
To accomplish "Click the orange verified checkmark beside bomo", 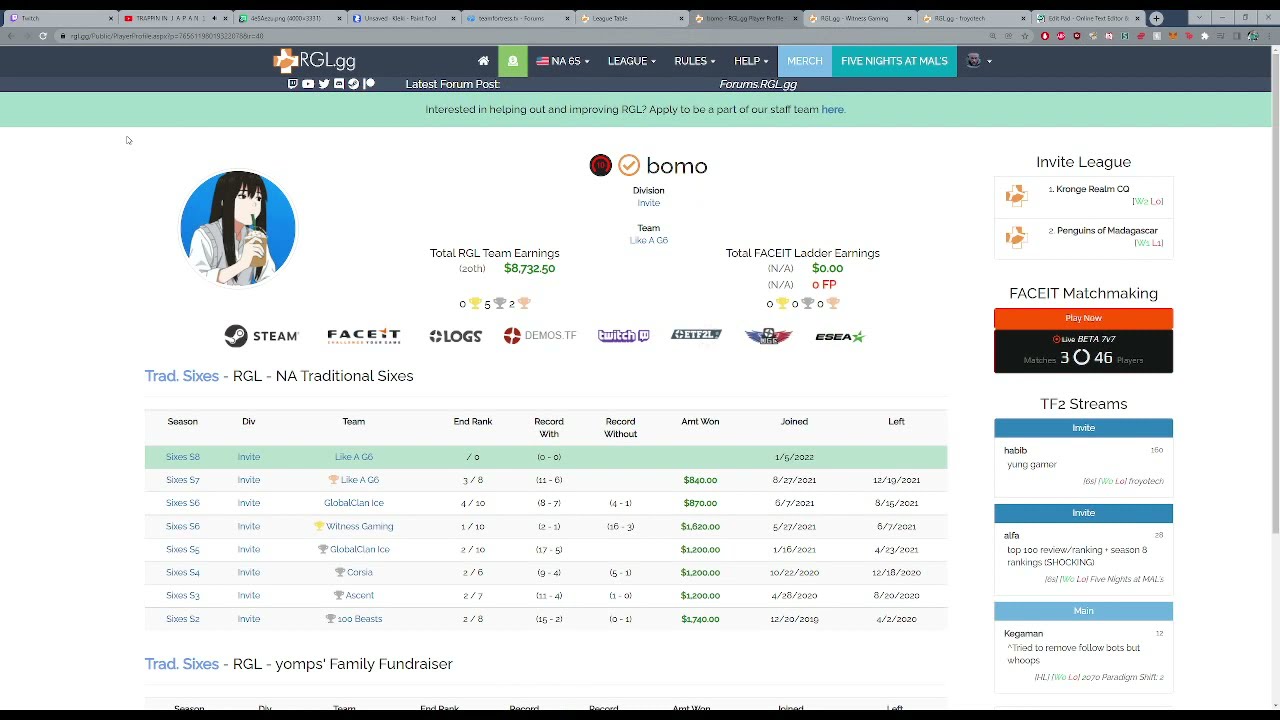I will (x=629, y=166).
